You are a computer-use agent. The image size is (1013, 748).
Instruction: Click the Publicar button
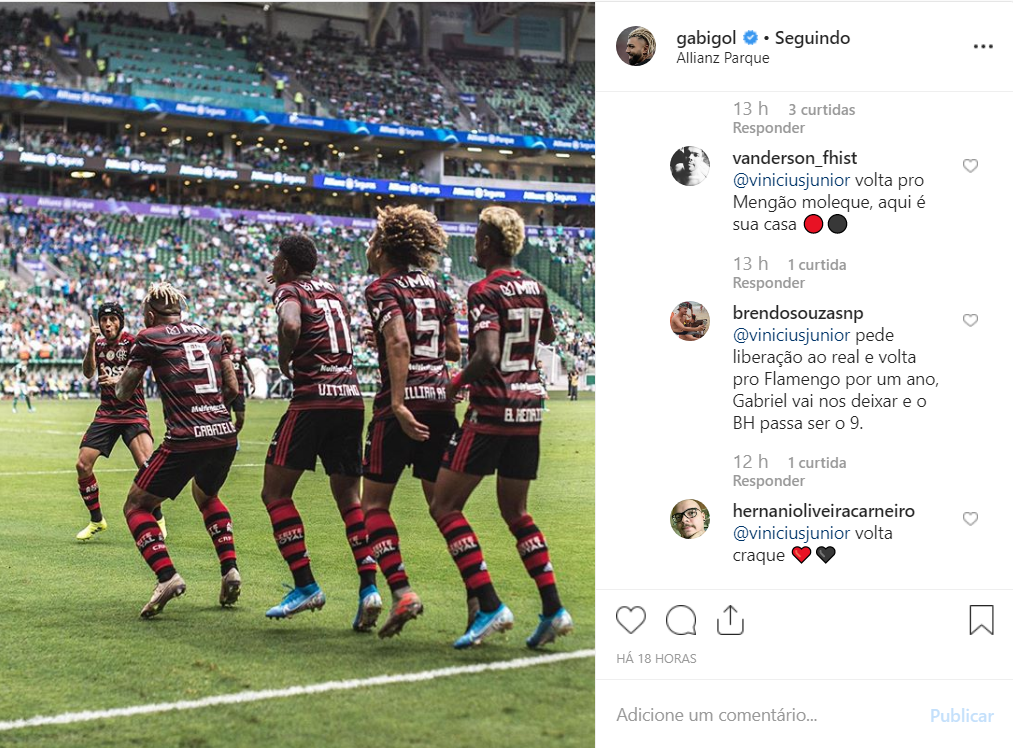coord(961,716)
